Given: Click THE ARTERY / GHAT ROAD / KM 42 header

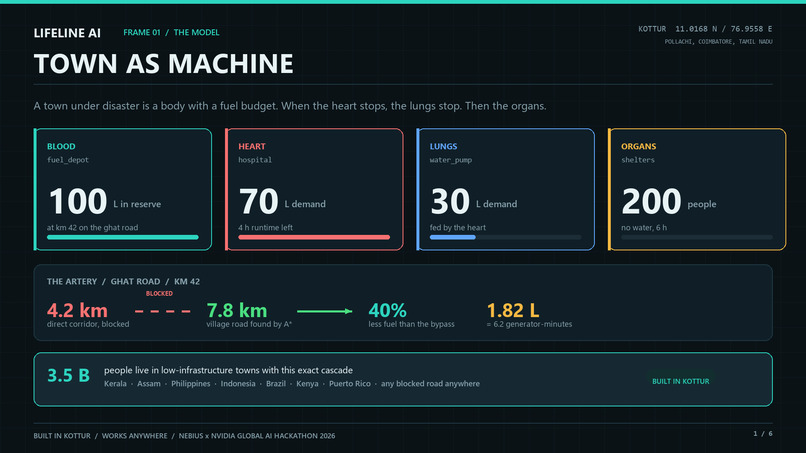Looking at the screenshot, I should tap(123, 281).
